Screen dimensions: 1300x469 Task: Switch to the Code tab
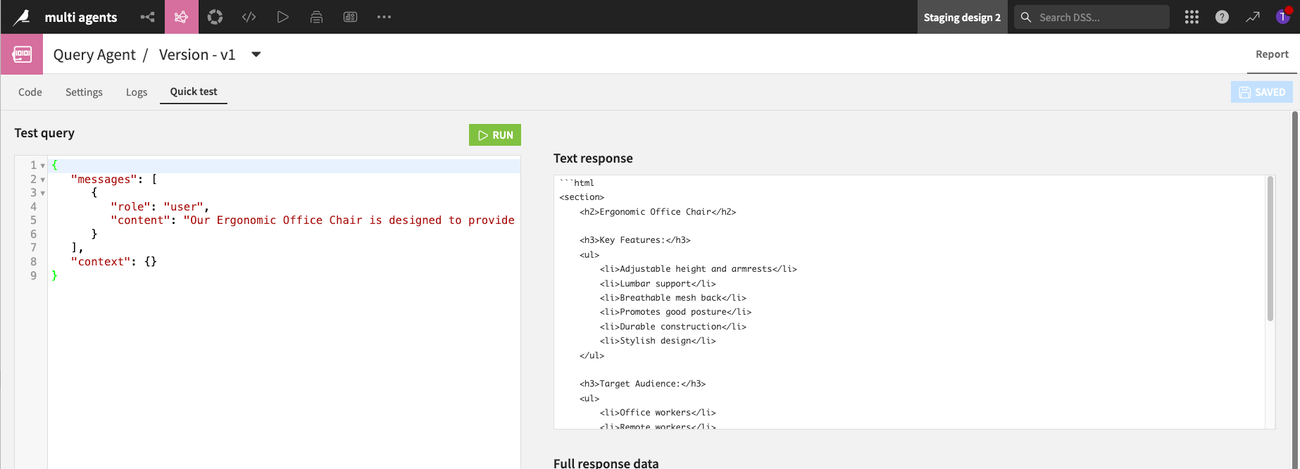click(x=30, y=92)
